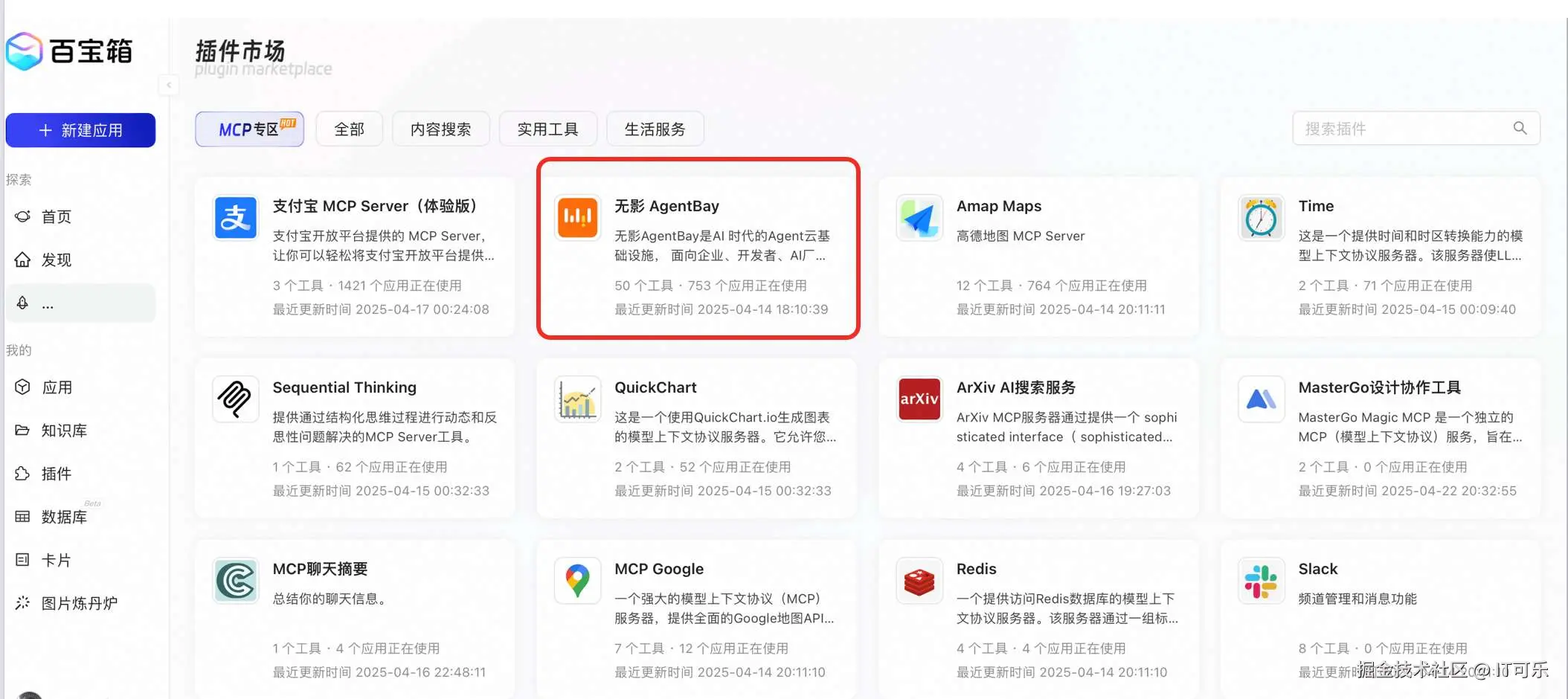Click the Google Maps pin icon
The image size is (1568, 699).
578,581
